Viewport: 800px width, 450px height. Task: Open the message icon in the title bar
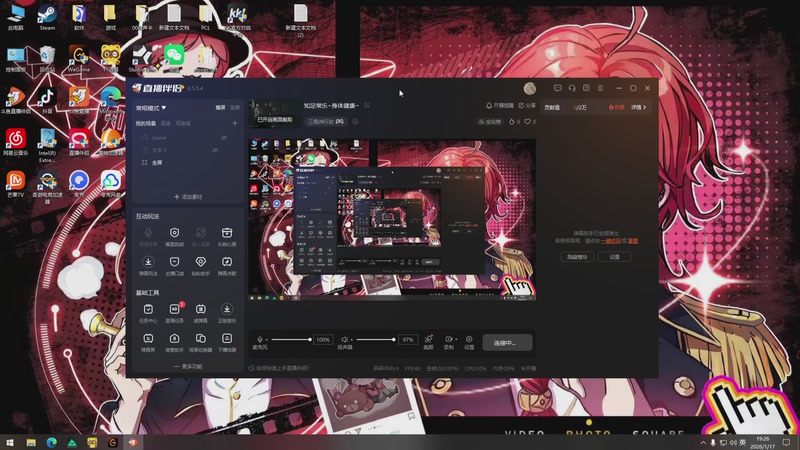coord(558,88)
